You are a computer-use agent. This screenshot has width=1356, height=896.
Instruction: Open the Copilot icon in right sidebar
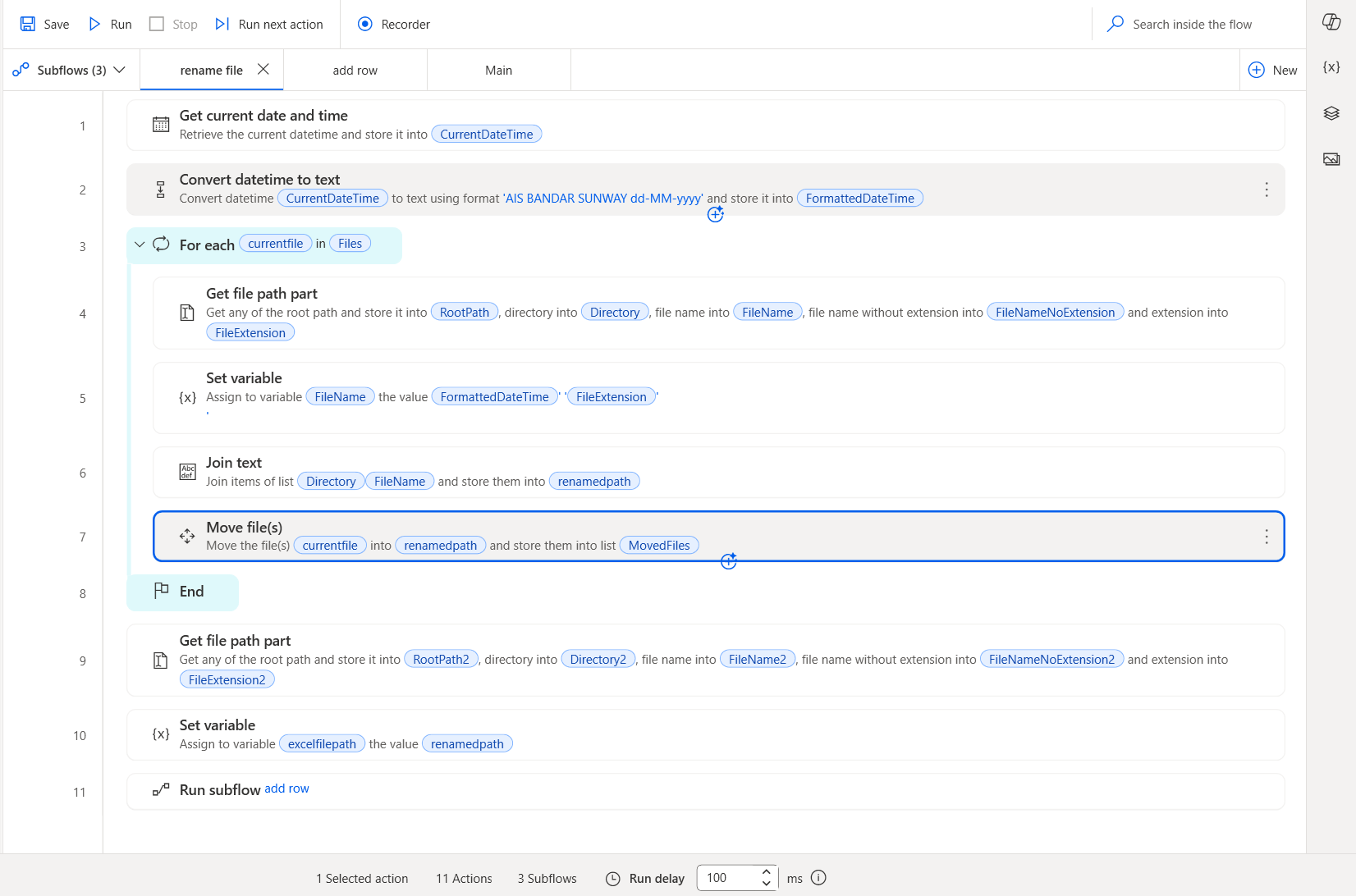tap(1331, 22)
